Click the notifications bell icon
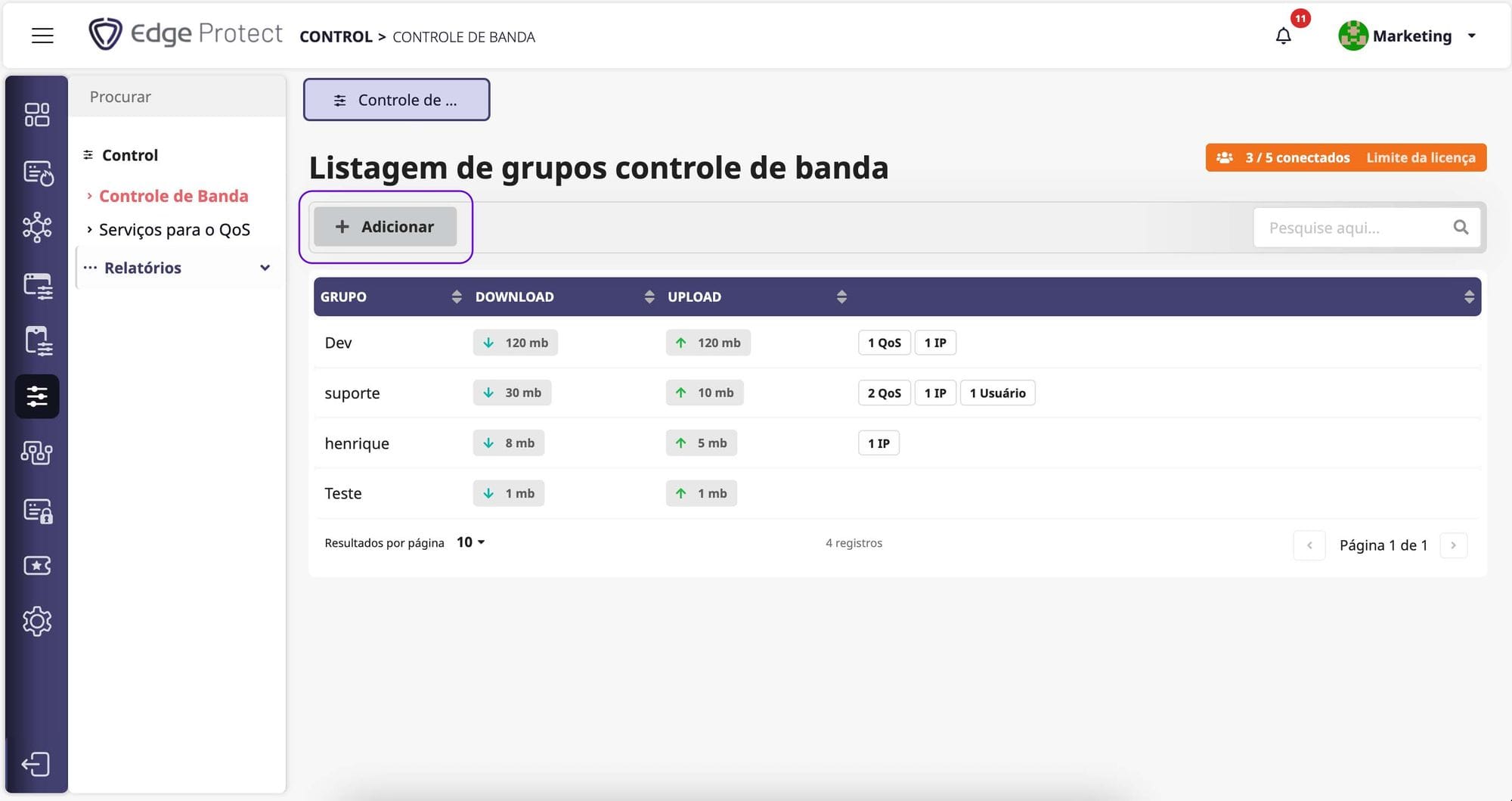Screen dimensions: 1512x801 click(x=1283, y=36)
